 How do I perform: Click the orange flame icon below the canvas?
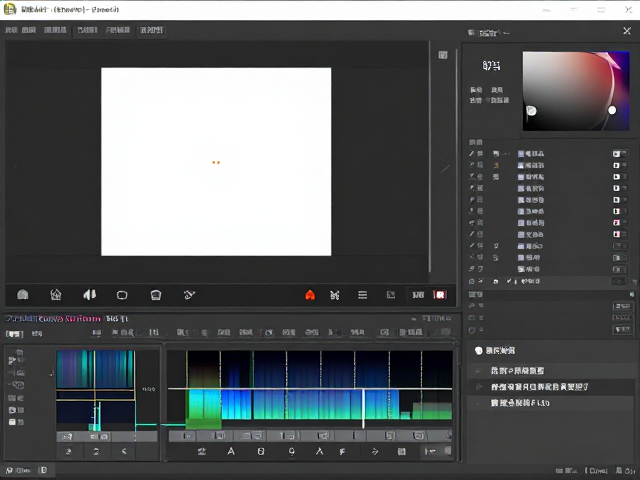(x=310, y=295)
